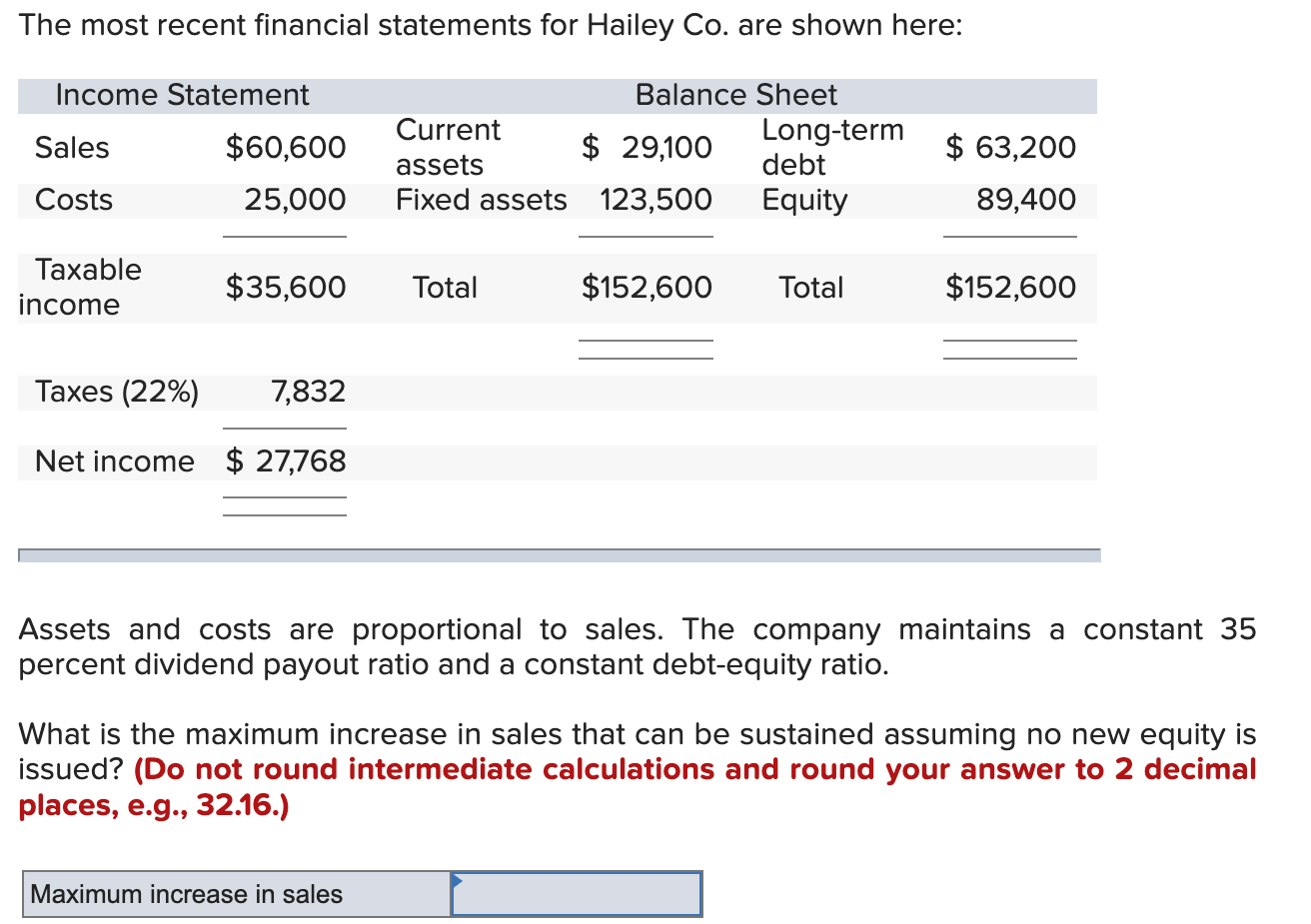The height and width of the screenshot is (924, 1311).
Task: Click the Income Statement column header
Action: [x=182, y=95]
